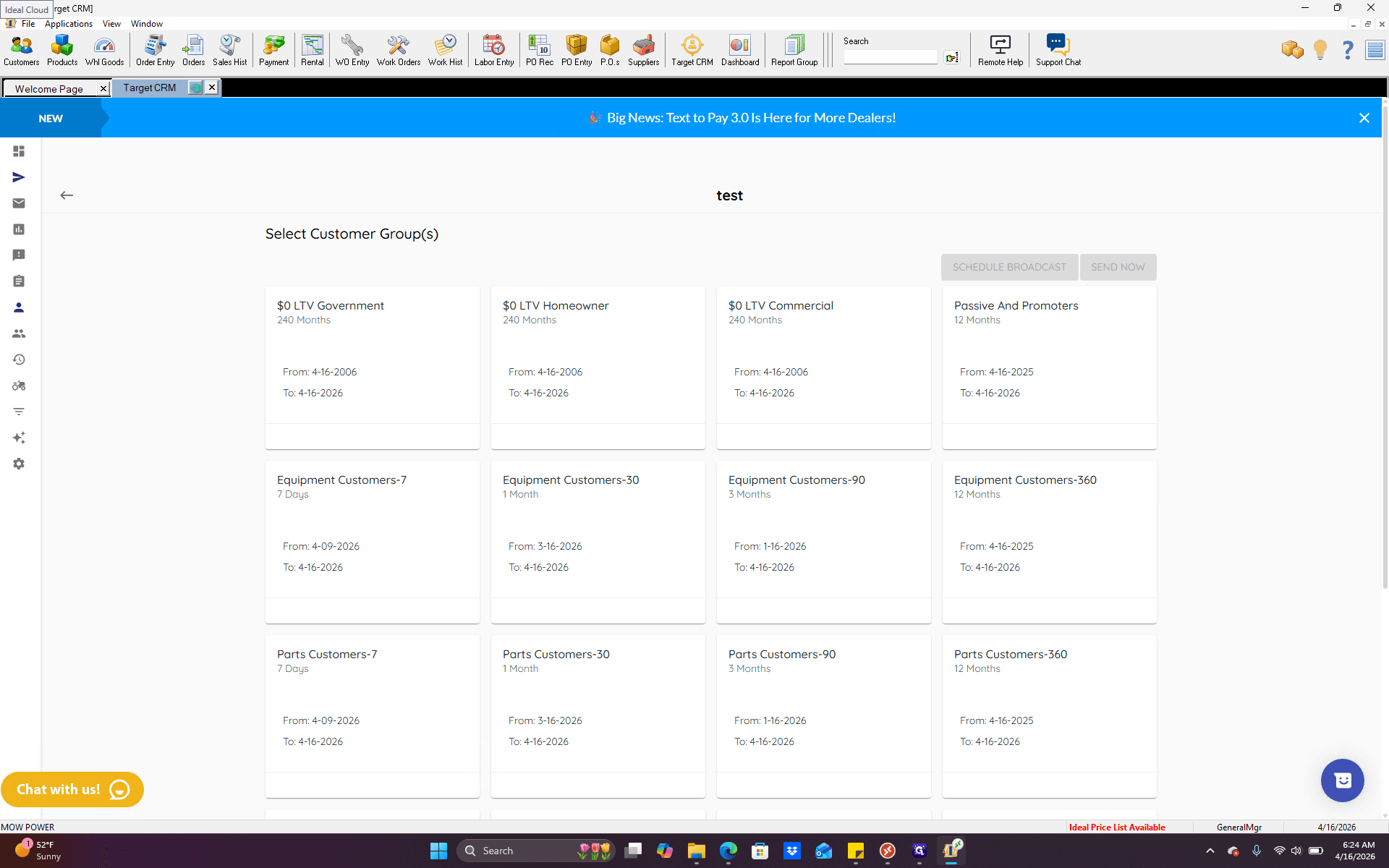
Task: Open the Sales Hist tool
Action: pyautogui.click(x=230, y=51)
